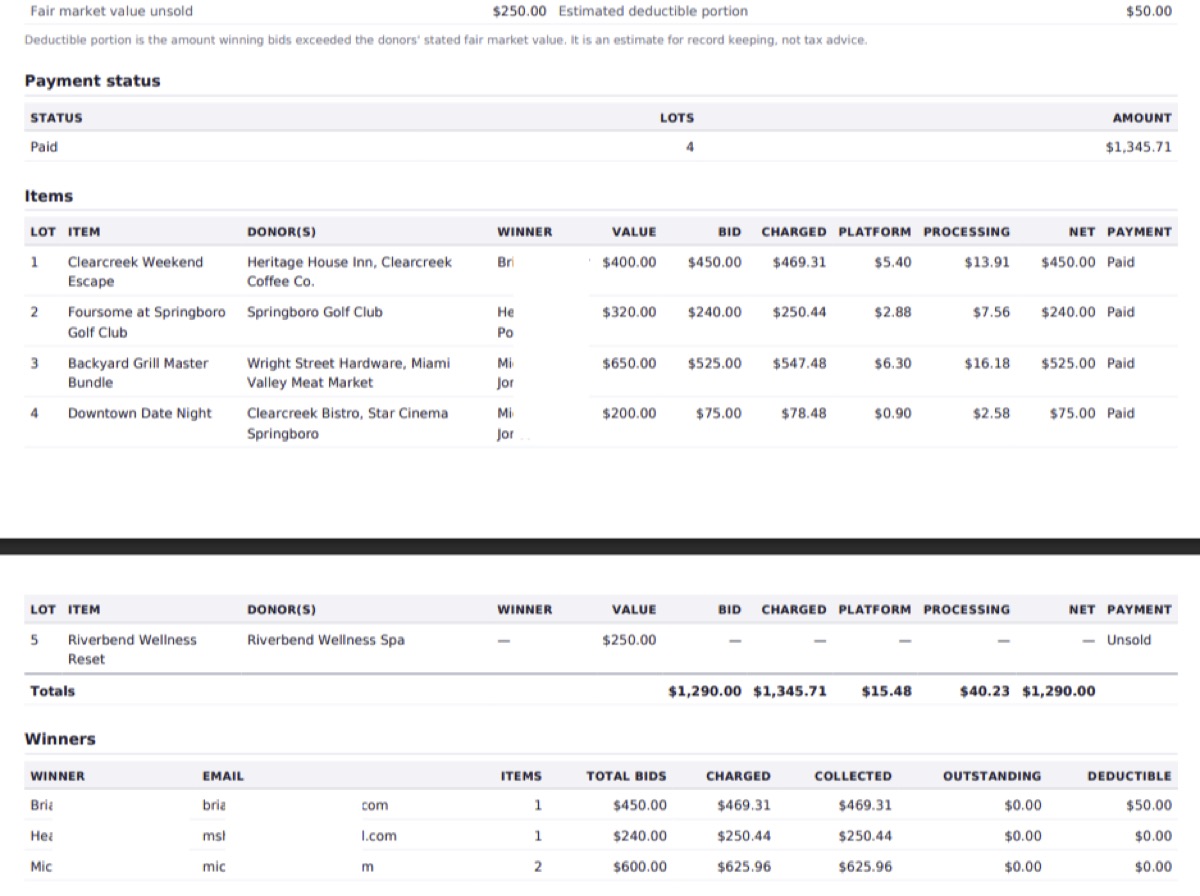This screenshot has height=896, width=1200.
Task: Select the $2.58 processing fee
Action: [x=991, y=413]
